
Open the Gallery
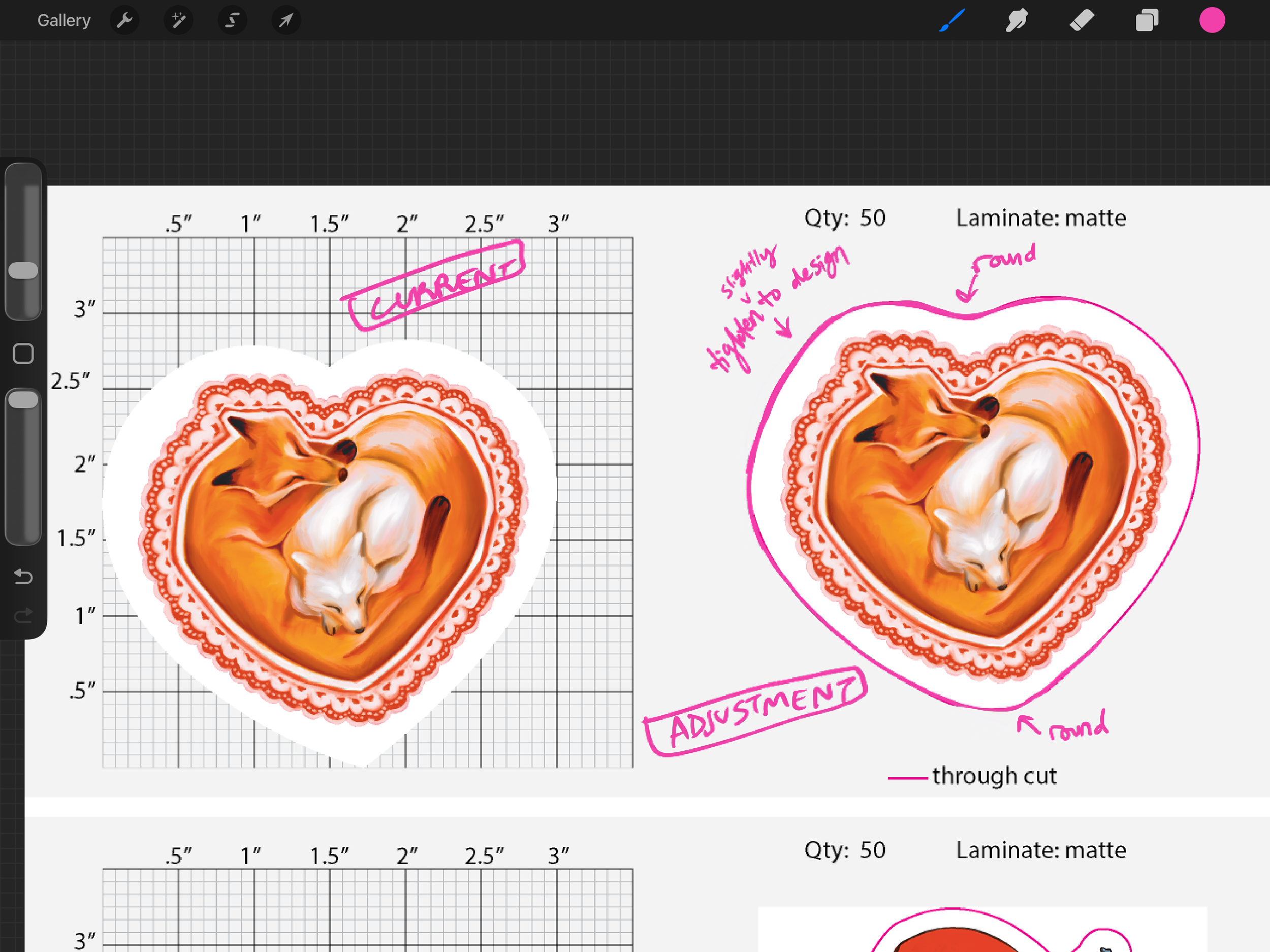63,21
